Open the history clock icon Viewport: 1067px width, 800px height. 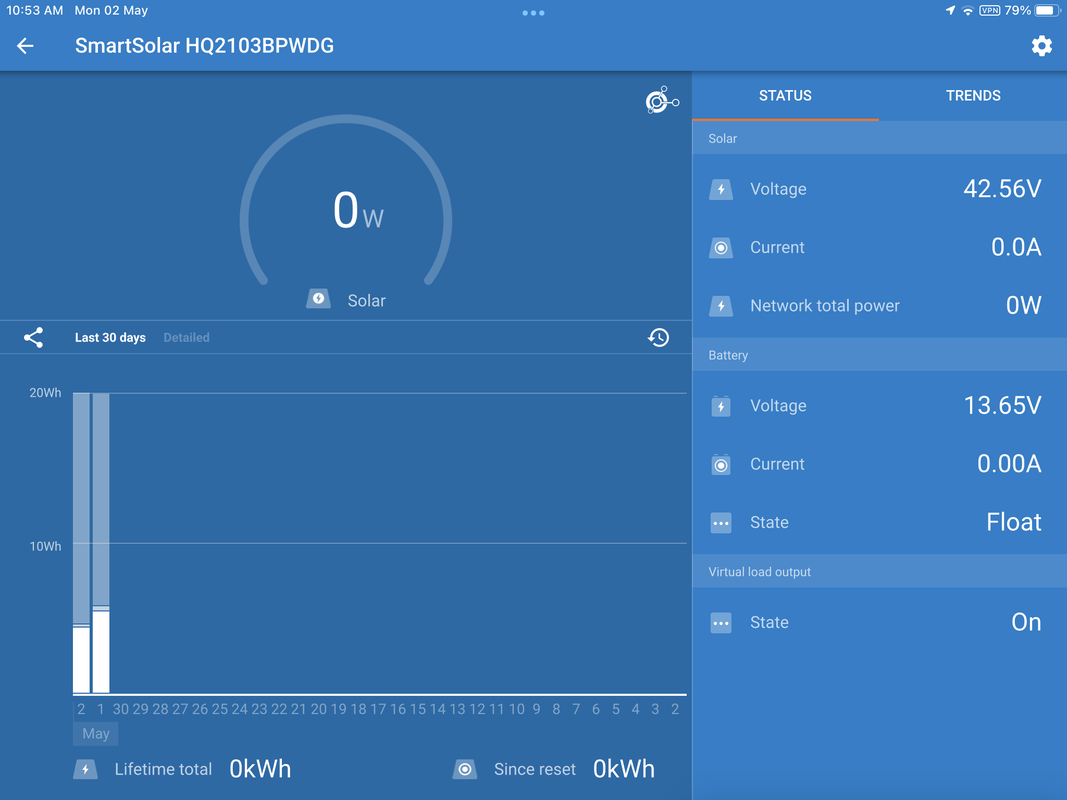click(658, 337)
